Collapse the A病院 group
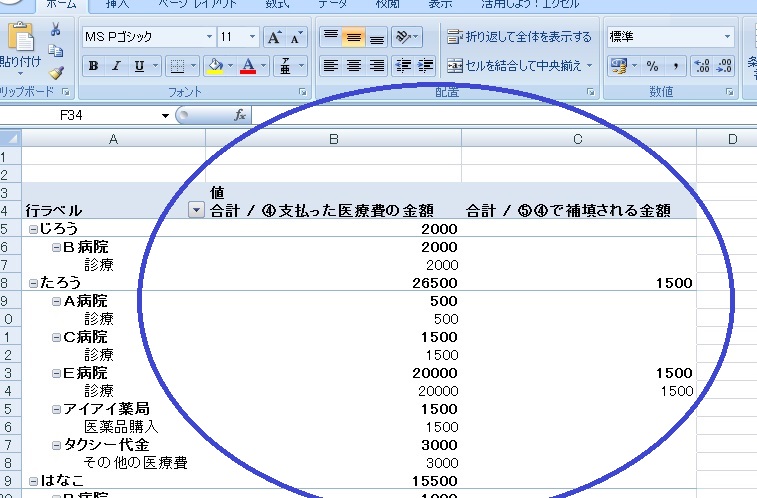Viewport: 757px width, 498px height. point(56,302)
